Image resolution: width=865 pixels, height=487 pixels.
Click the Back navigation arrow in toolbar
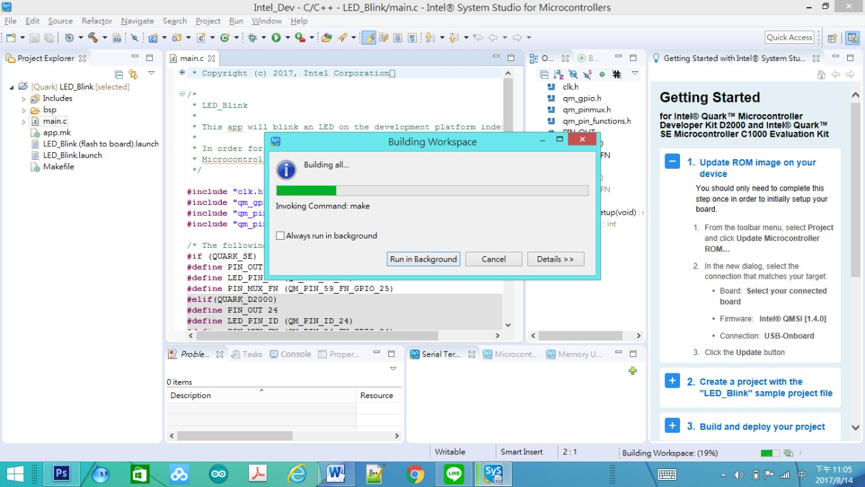point(493,38)
